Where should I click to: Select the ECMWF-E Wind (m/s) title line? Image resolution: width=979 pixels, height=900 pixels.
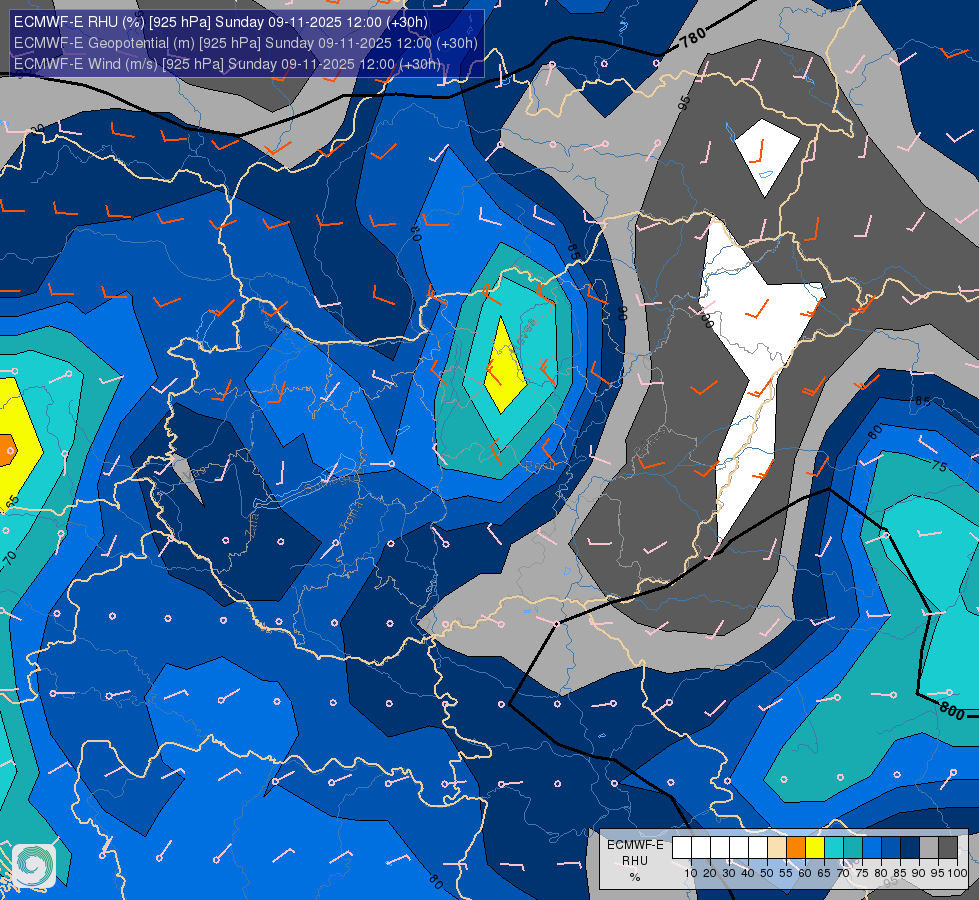click(227, 64)
